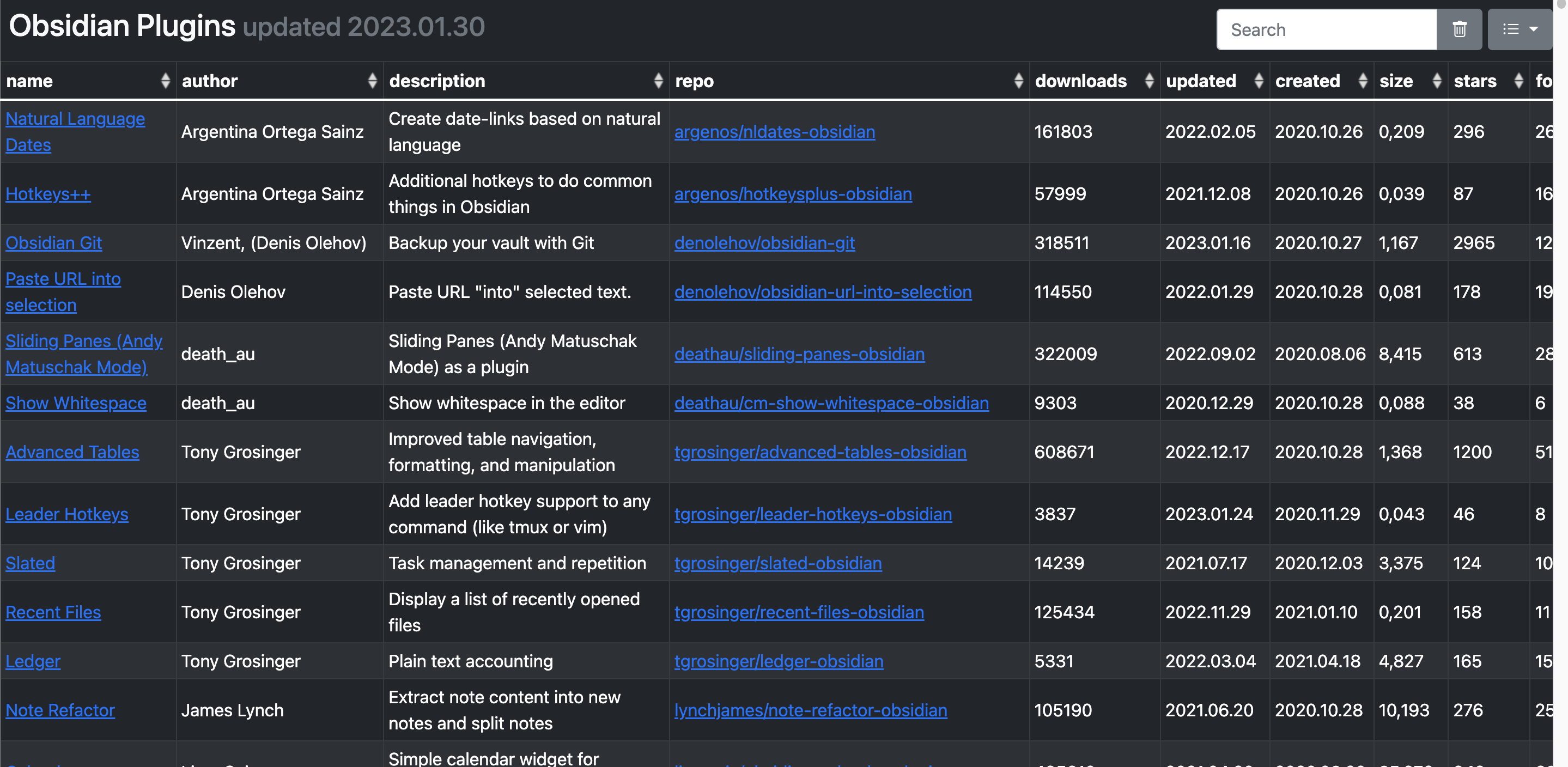The width and height of the screenshot is (1568, 767).
Task: Open the Obsidian Git plugin link
Action: tap(53, 243)
